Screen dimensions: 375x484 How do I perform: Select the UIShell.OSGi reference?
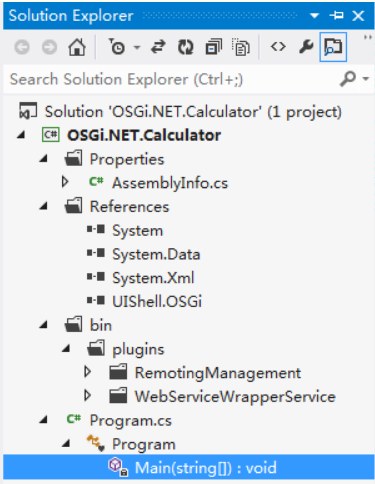[x=157, y=302]
